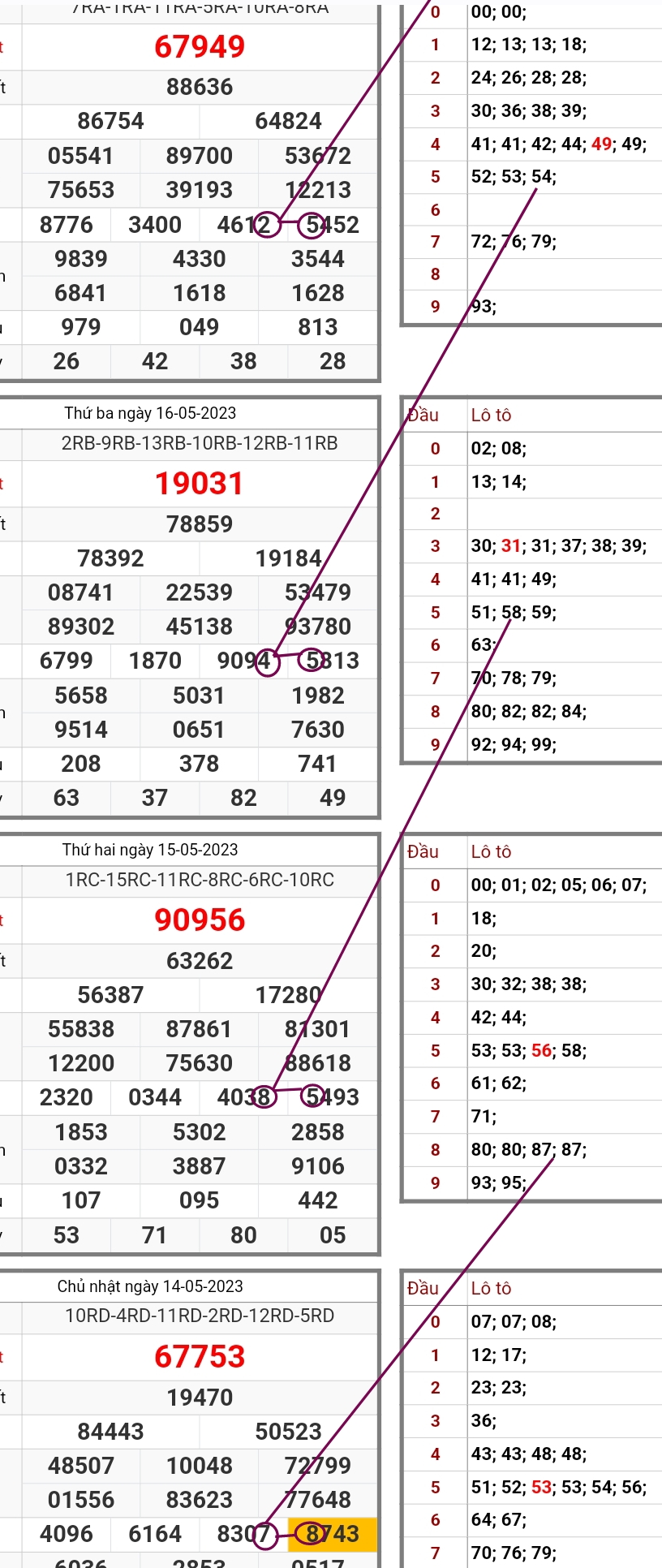Select the result number 50523
The image size is (662, 1568).
pos(289,1432)
